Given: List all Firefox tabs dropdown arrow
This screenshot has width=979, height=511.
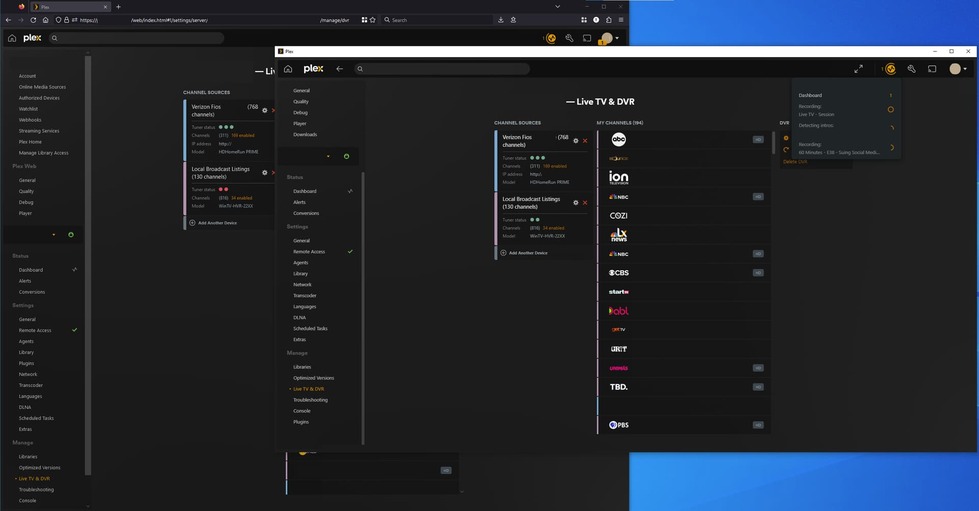Looking at the screenshot, I should tap(558, 6).
